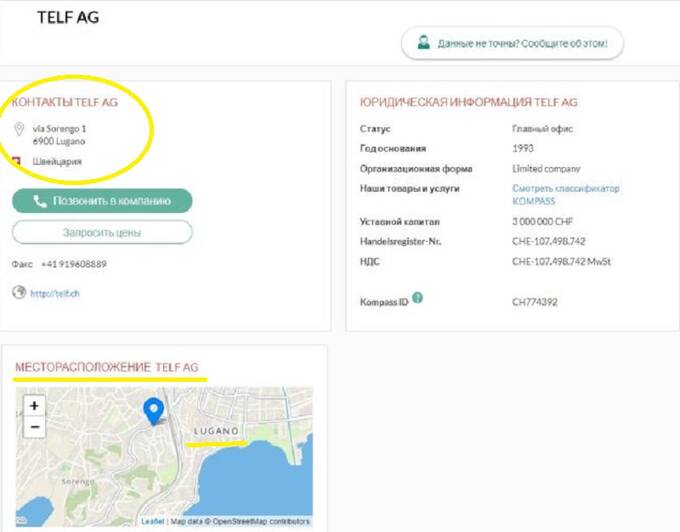Click the 'Организационная форма' label
Screen dimensions: 680x532
pyautogui.click(x=416, y=169)
